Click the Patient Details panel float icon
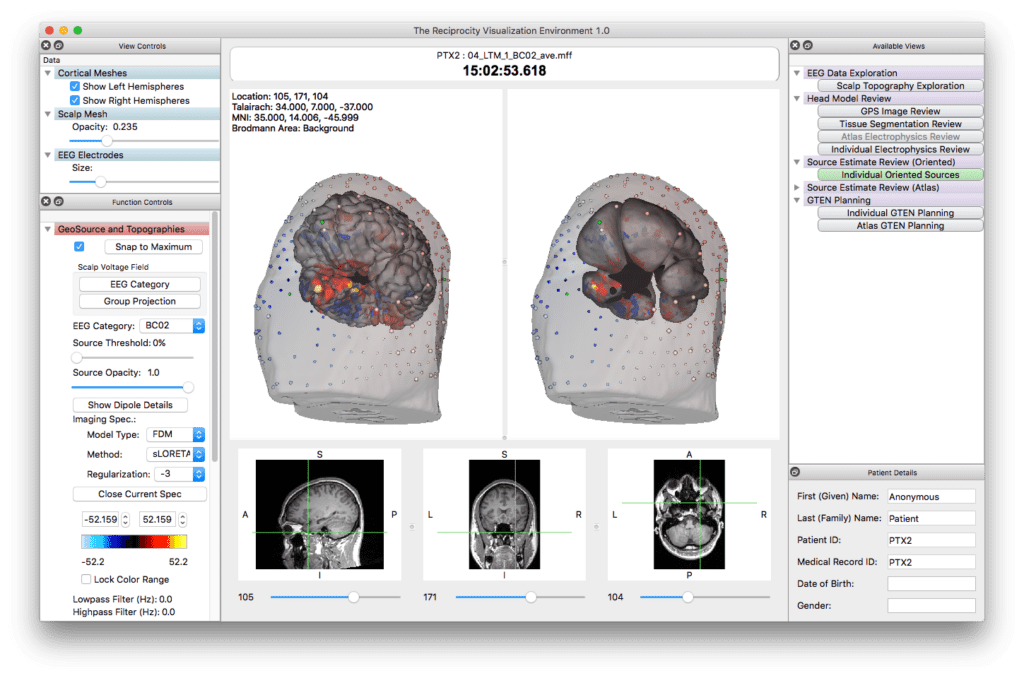The width and height of the screenshot is (1024, 678). point(794,472)
